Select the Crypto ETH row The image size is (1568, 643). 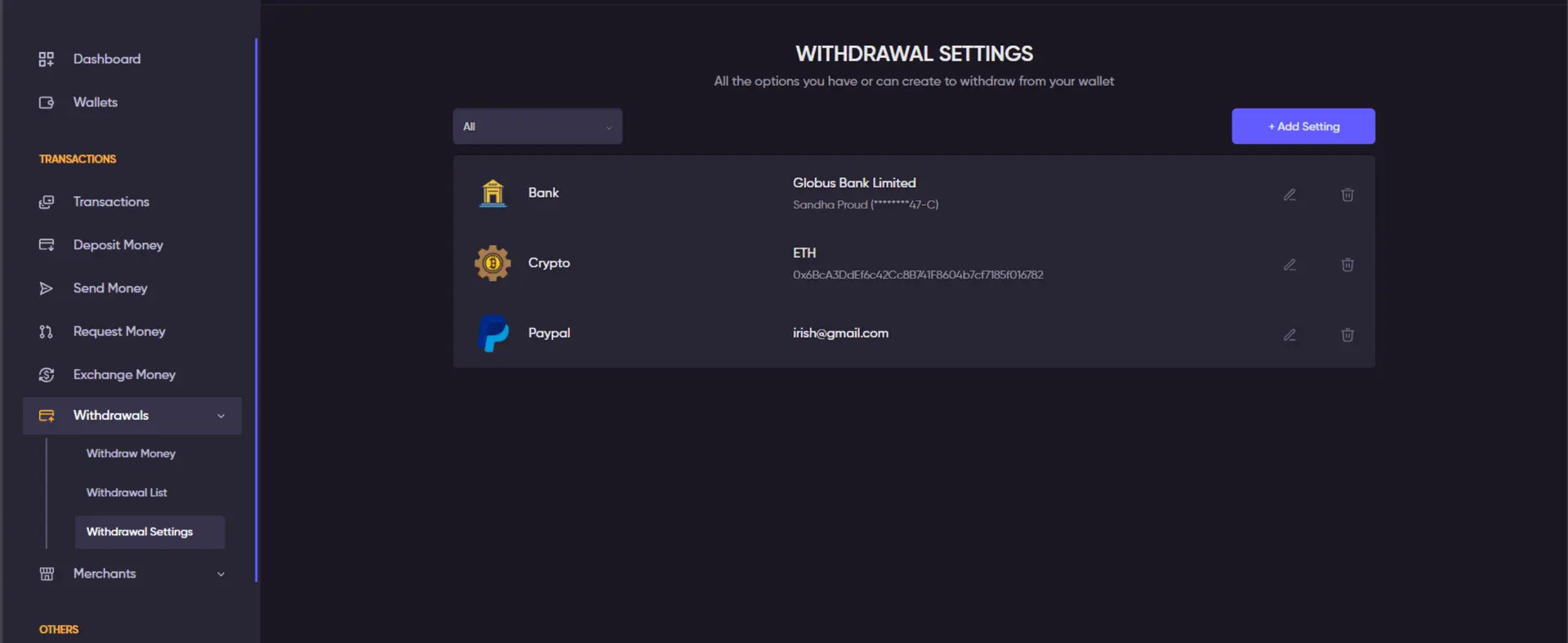pyautogui.click(x=914, y=263)
